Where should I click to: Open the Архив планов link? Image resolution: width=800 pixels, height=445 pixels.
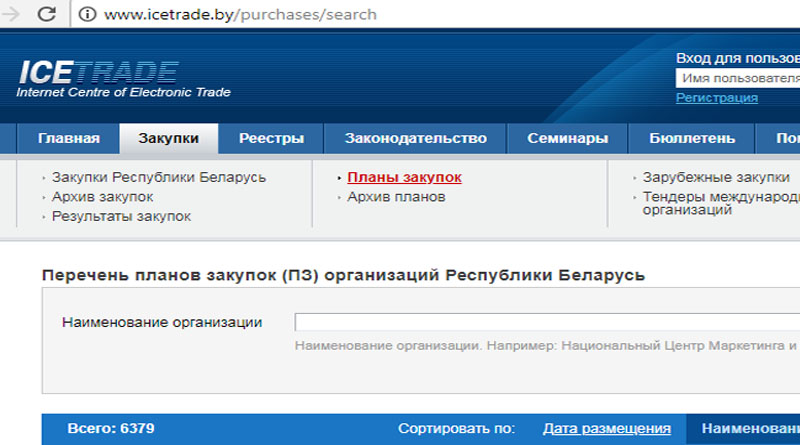click(x=396, y=197)
